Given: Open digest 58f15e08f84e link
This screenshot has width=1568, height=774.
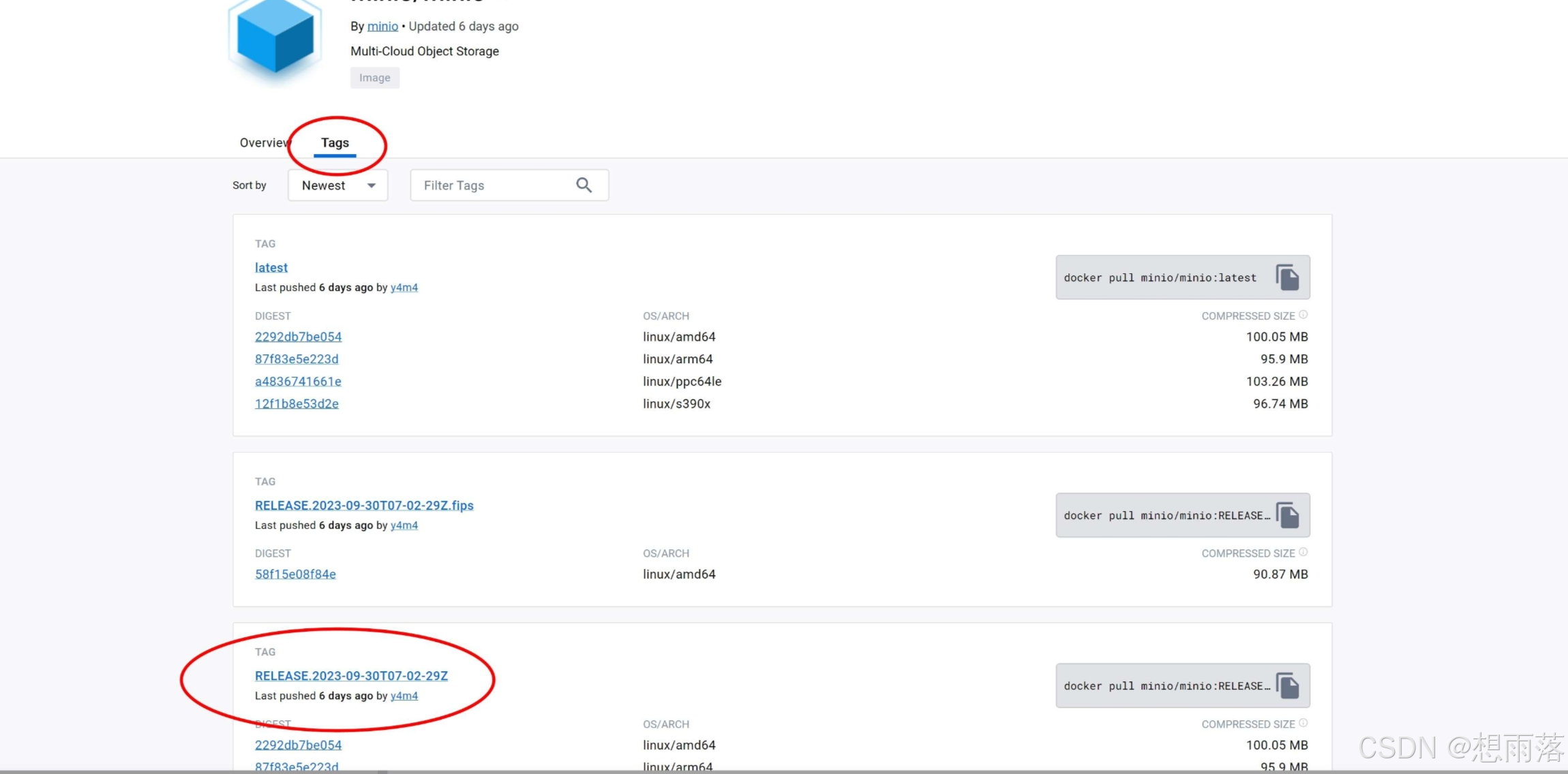Looking at the screenshot, I should coord(295,574).
